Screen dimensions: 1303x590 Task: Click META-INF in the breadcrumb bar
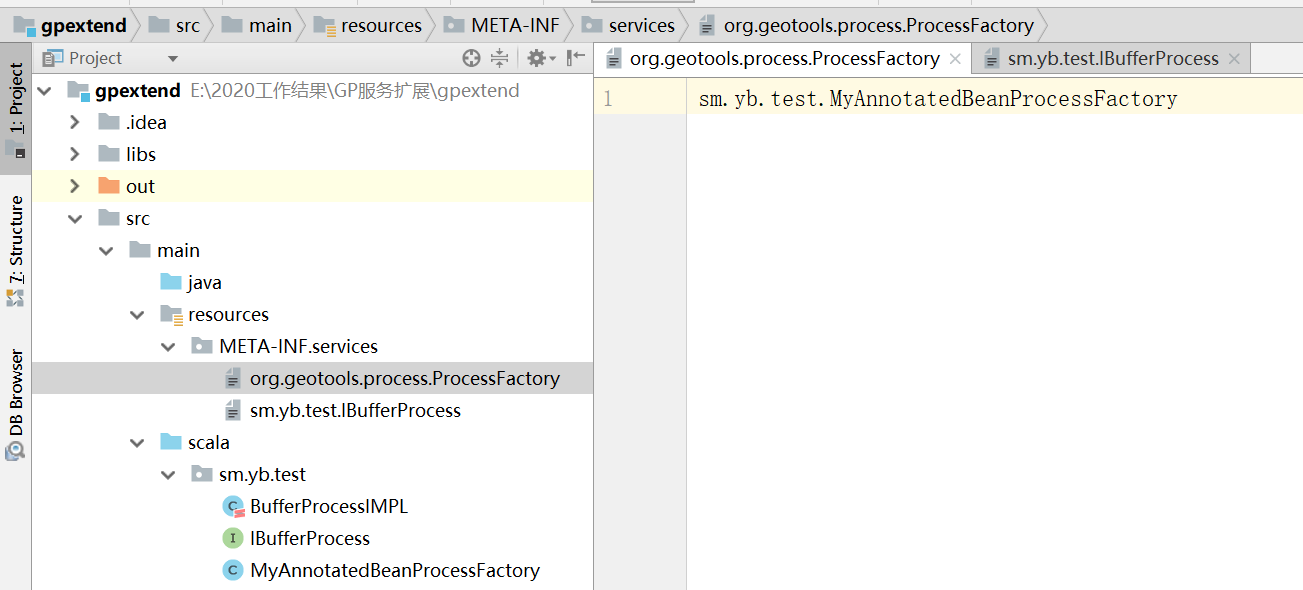503,25
